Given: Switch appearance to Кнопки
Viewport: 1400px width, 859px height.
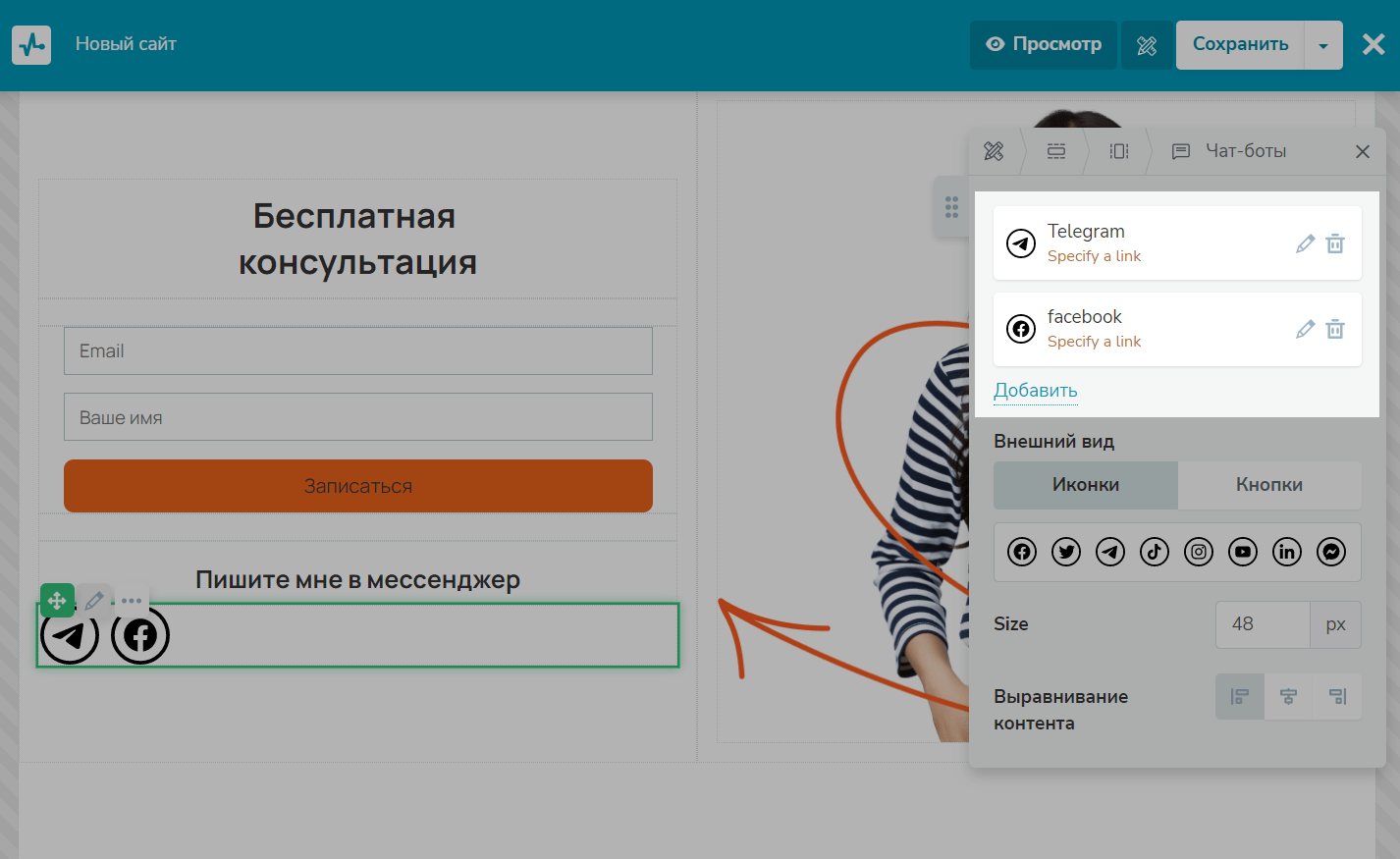Looking at the screenshot, I should coord(1269,485).
